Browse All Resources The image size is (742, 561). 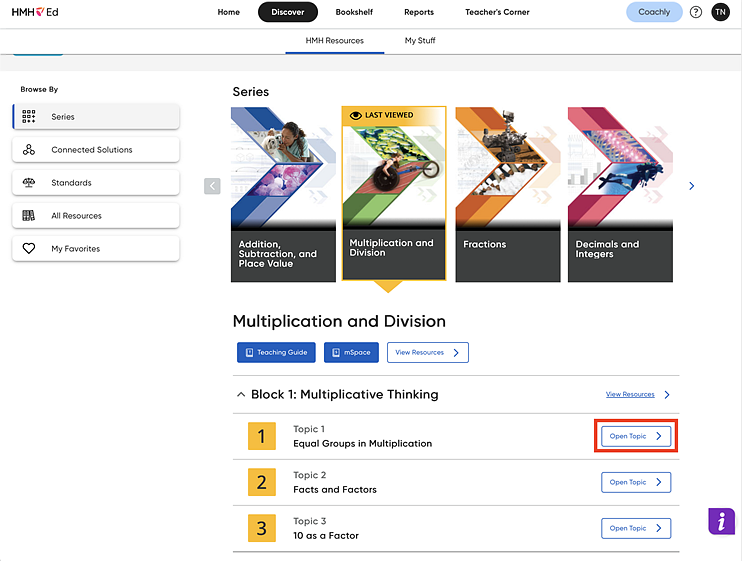[x=96, y=216]
